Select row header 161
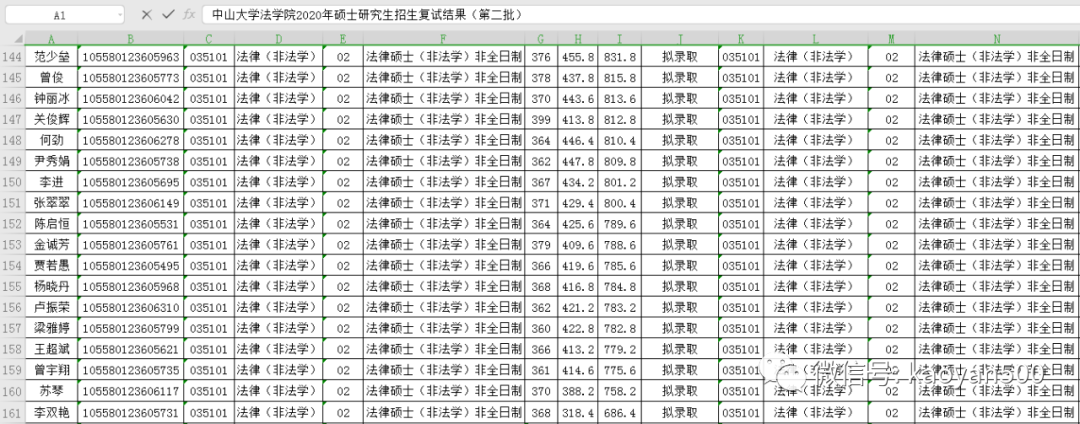1080x424 pixels. click(x=12, y=412)
